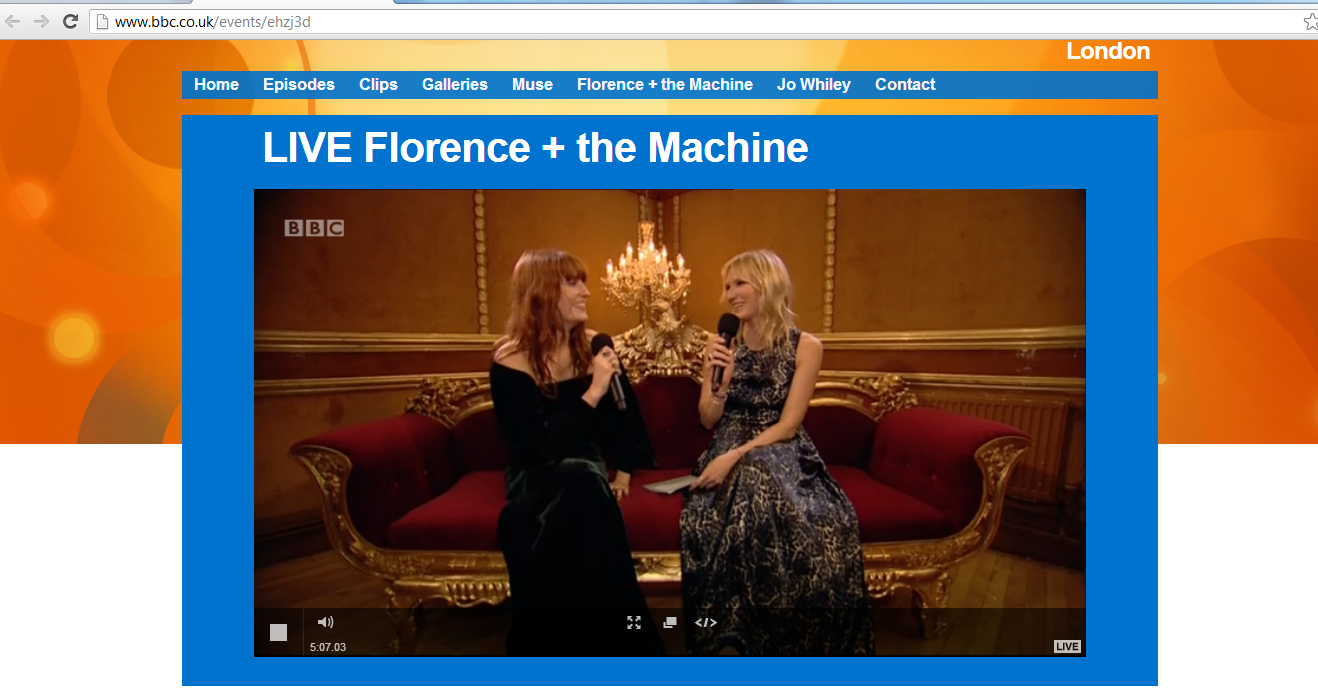
Task: Mute the video volume speaker icon
Action: tap(325, 622)
